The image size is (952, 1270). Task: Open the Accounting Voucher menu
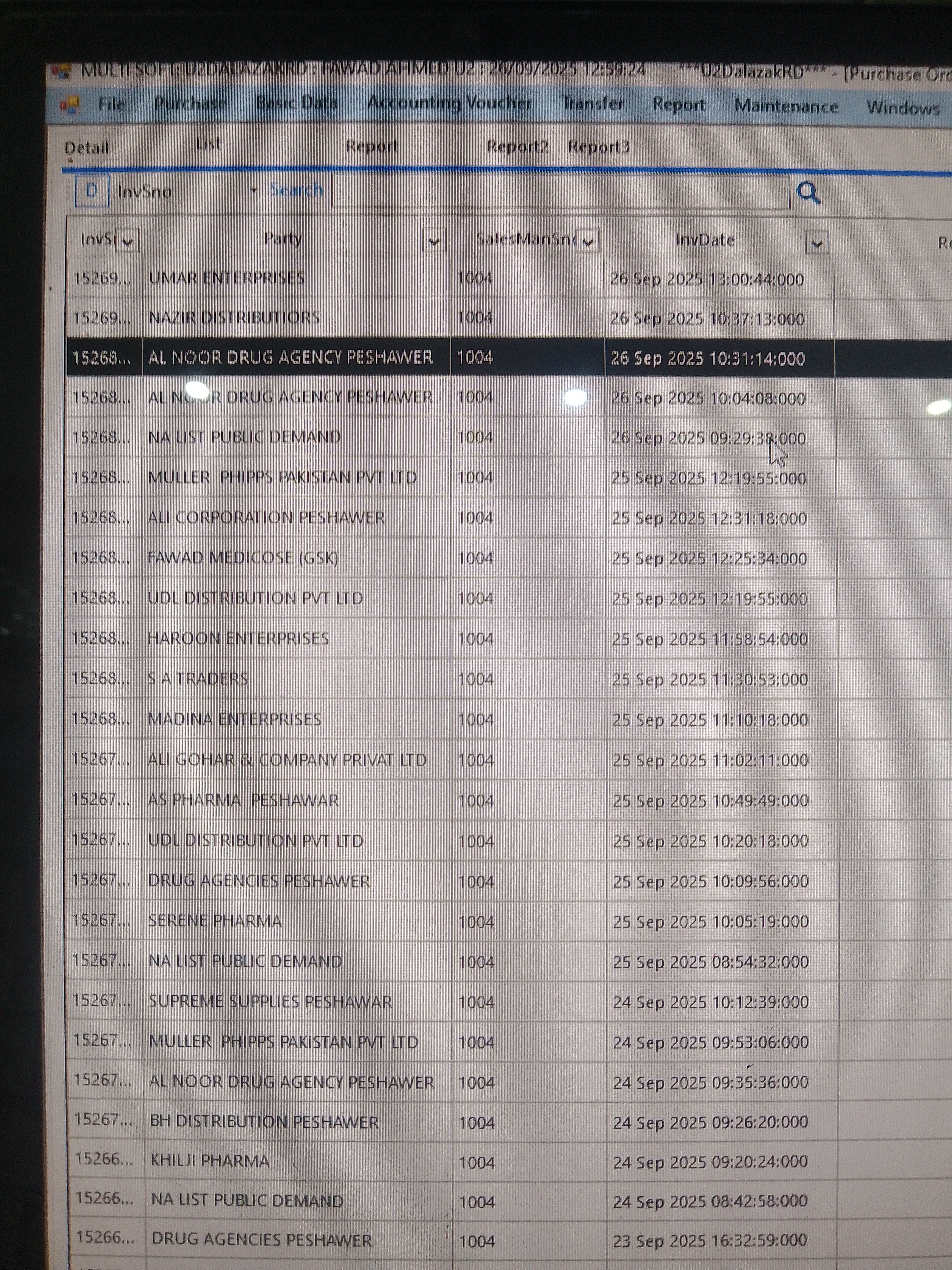click(449, 103)
